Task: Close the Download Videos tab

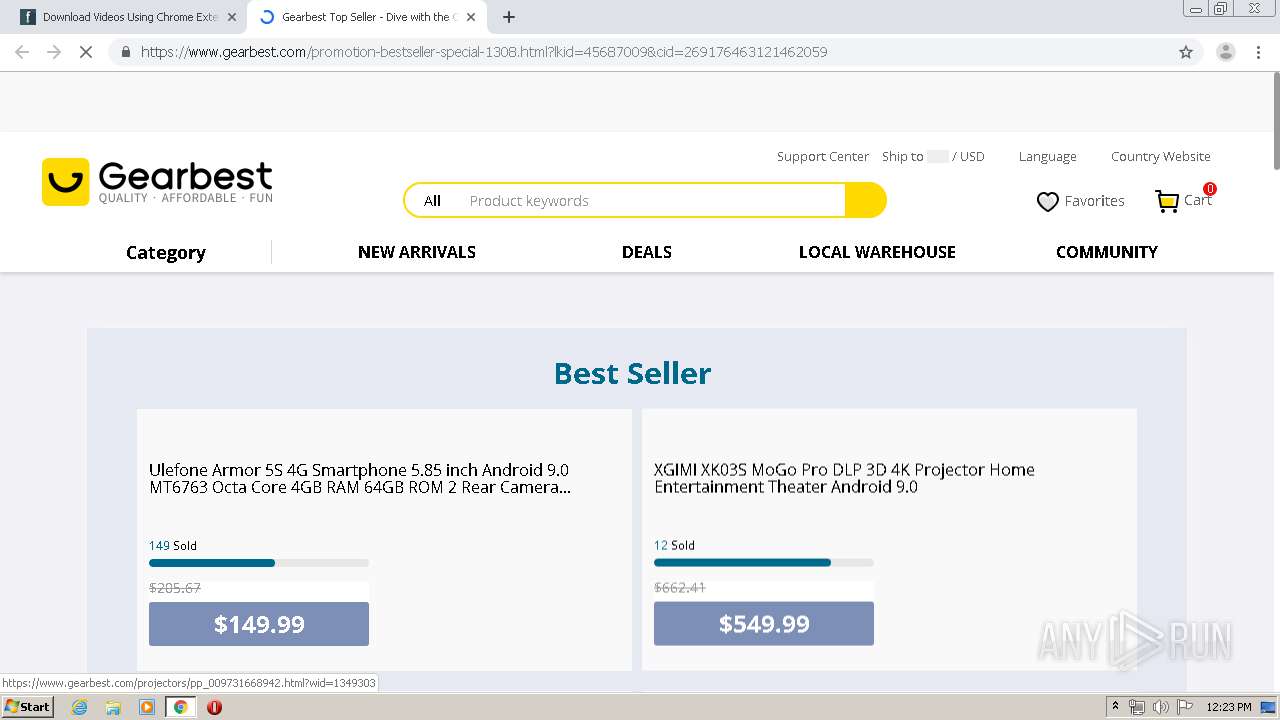Action: point(232,17)
